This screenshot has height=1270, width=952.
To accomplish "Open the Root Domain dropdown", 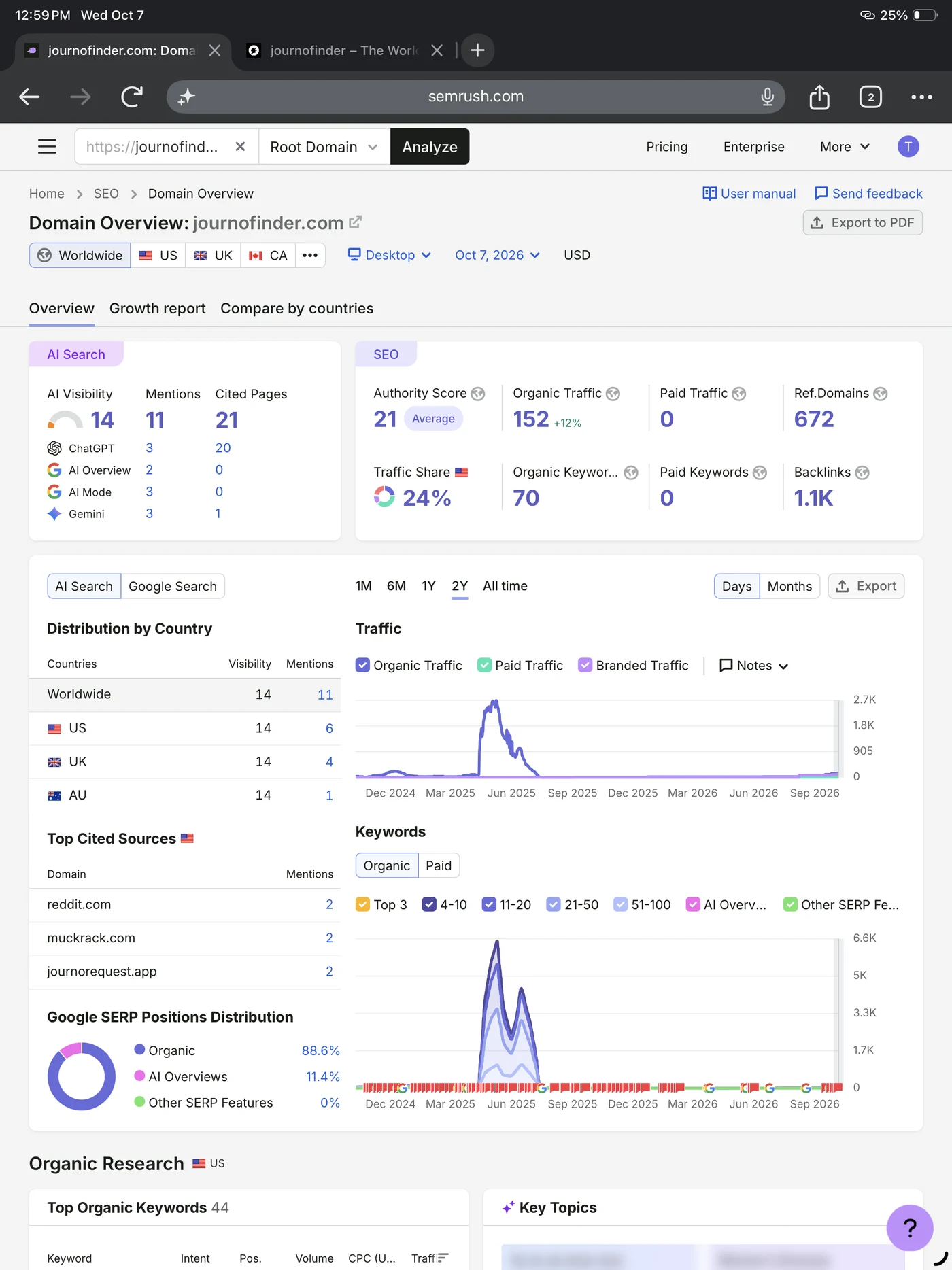I will tap(324, 147).
